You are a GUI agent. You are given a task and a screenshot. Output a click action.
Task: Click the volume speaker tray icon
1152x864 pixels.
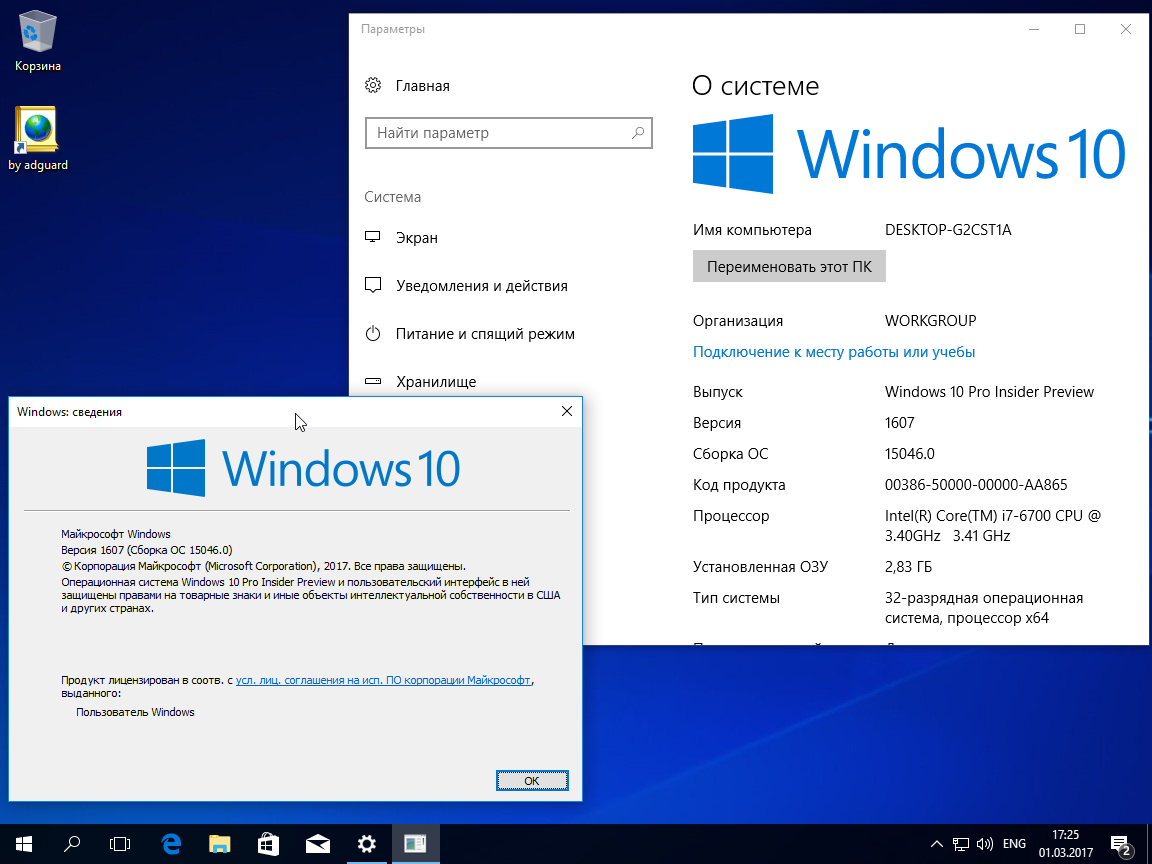click(x=984, y=844)
